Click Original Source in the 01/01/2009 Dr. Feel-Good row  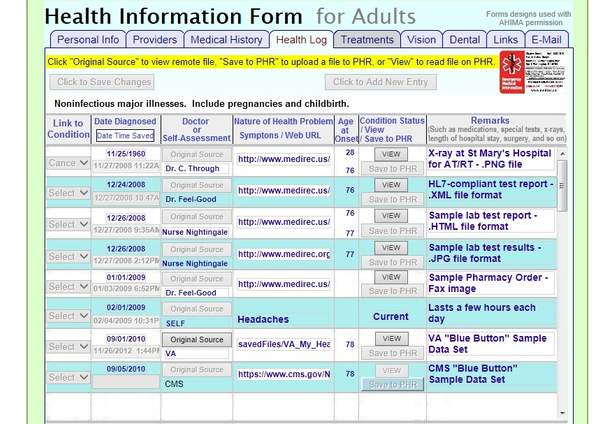pyautogui.click(x=197, y=279)
